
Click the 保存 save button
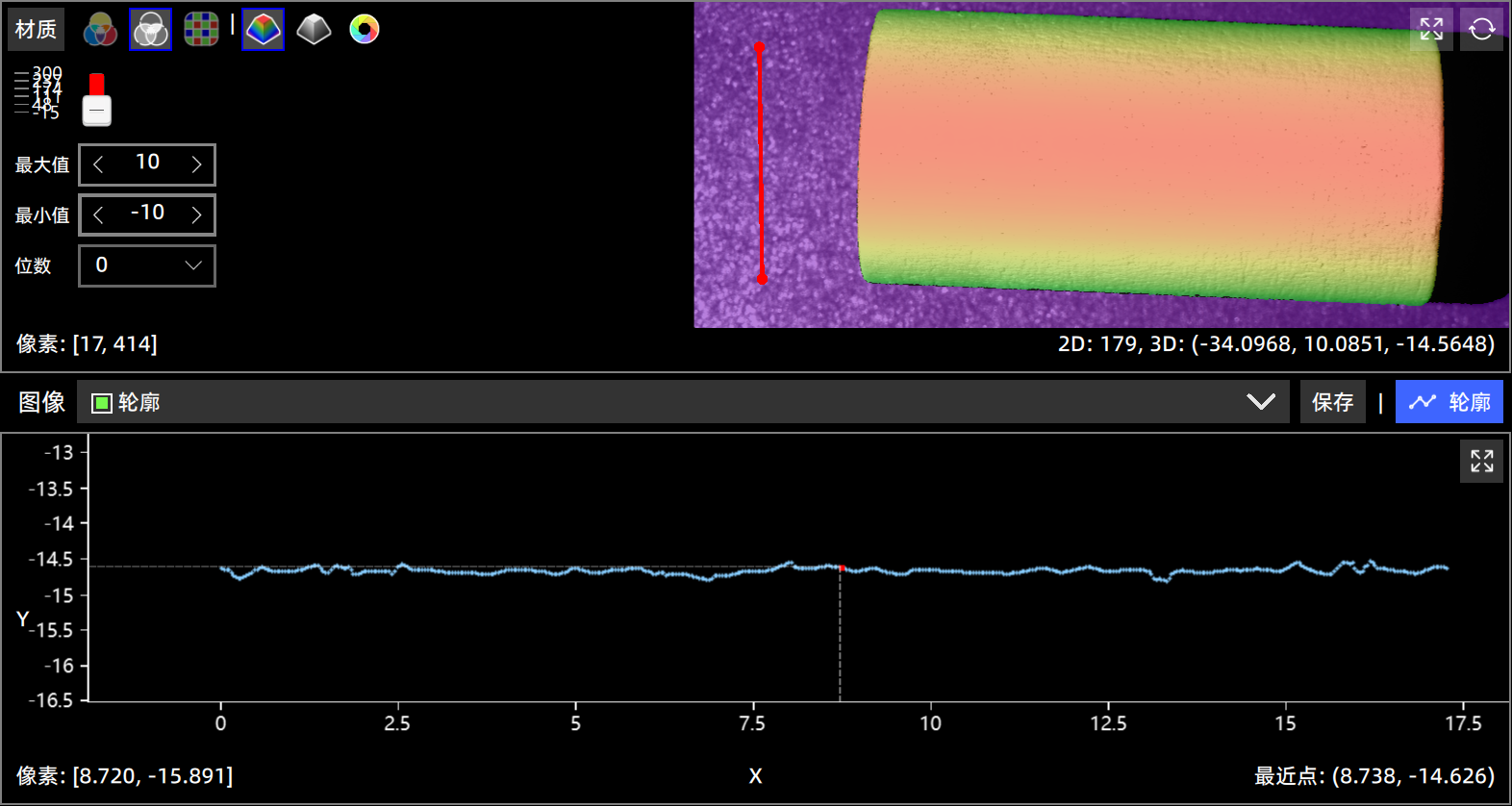(x=1332, y=402)
